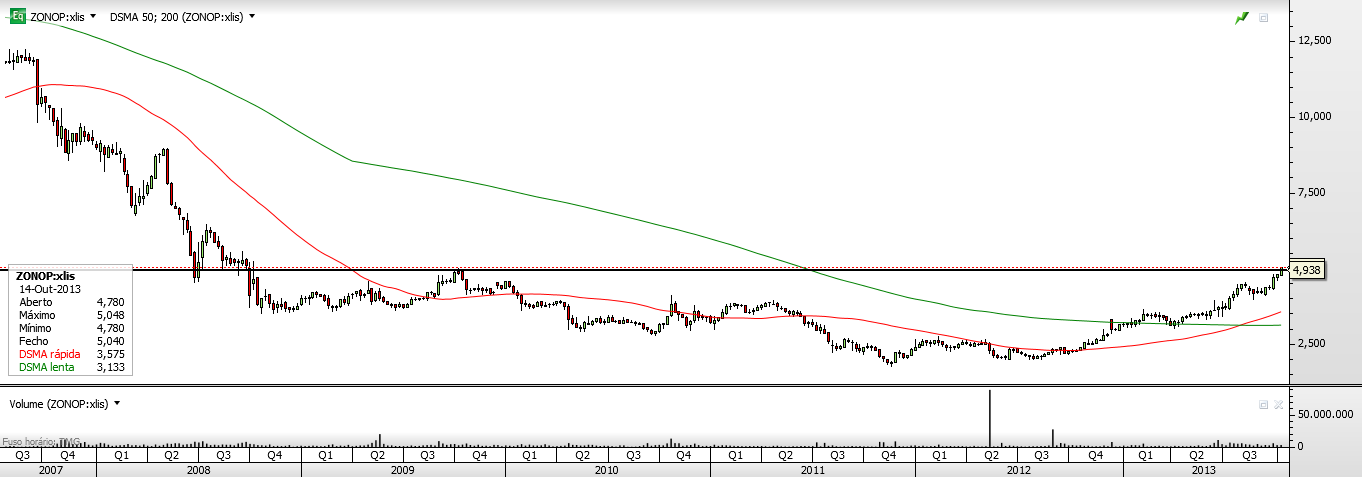Click the 2012 year label on time axis
1362x477 pixels.
[1018, 469]
